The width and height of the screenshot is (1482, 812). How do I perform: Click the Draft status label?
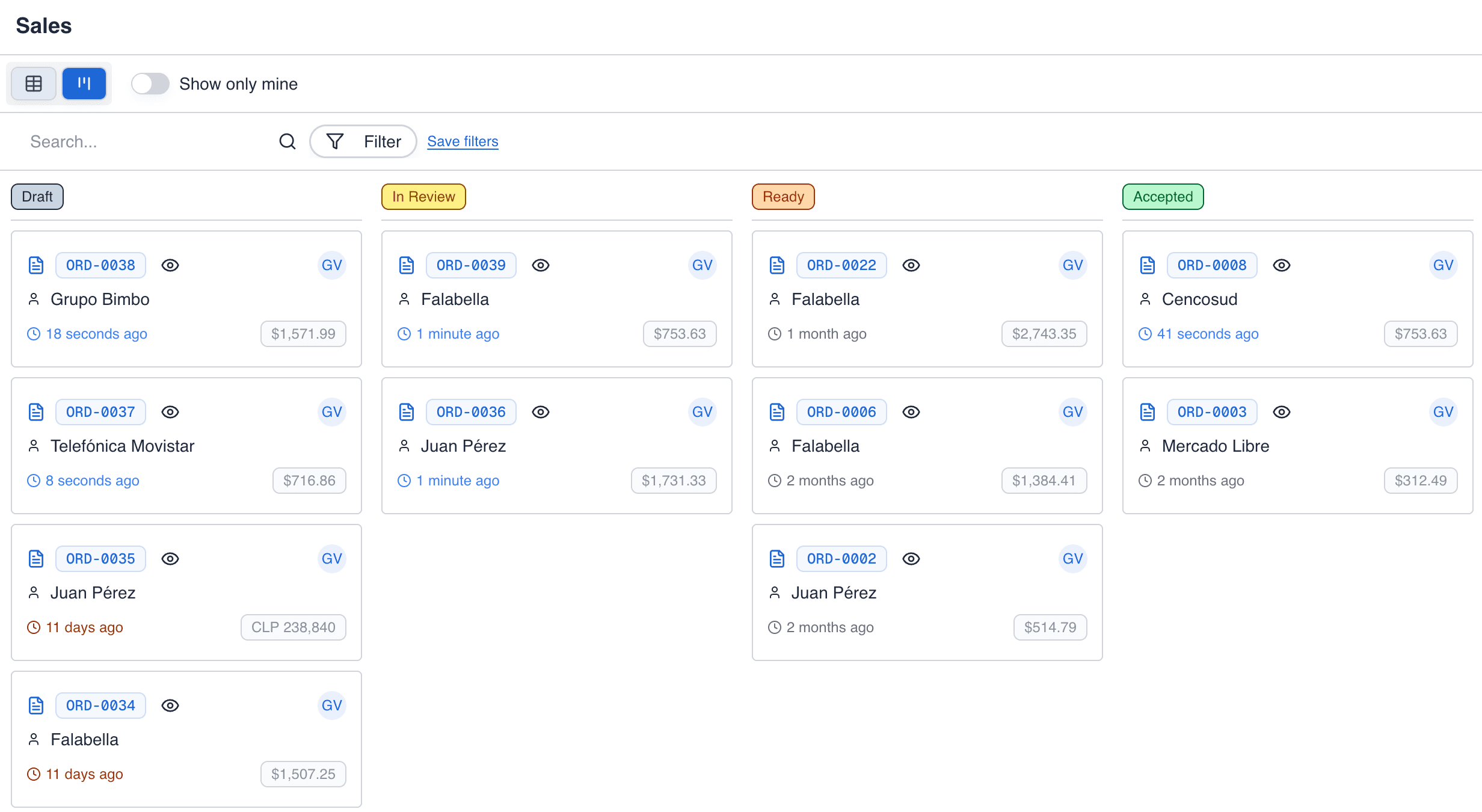[x=37, y=196]
